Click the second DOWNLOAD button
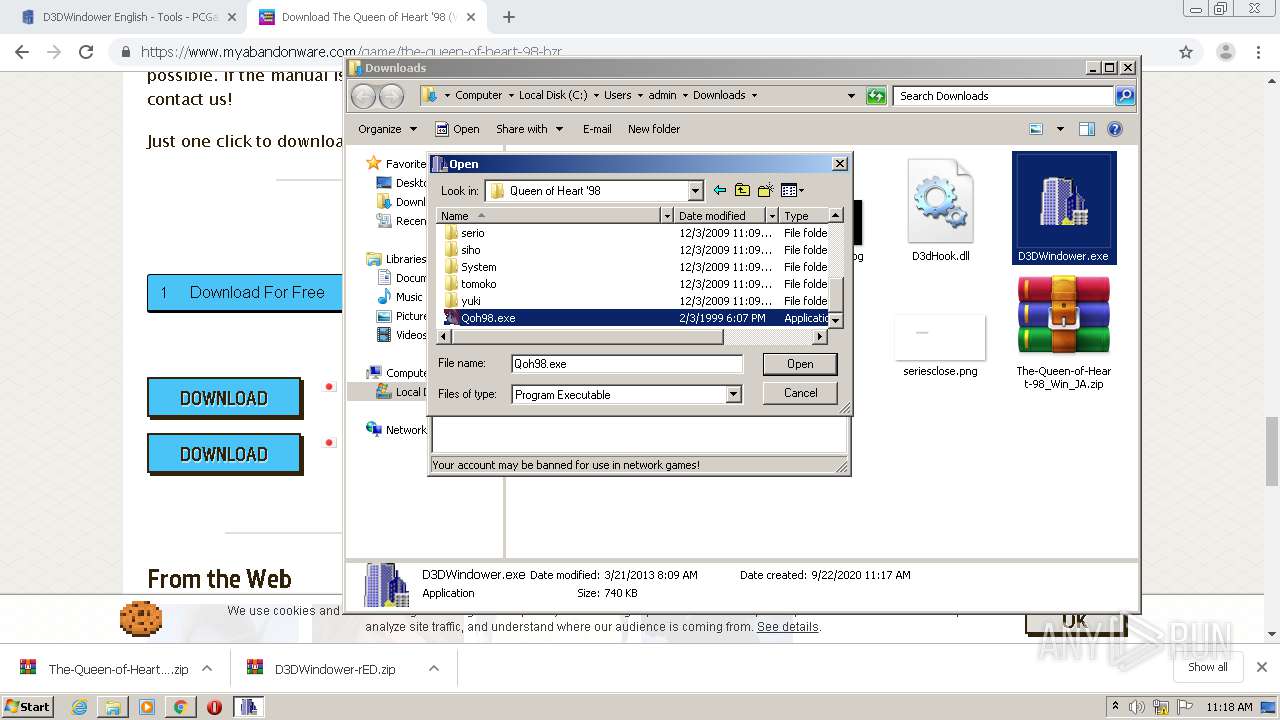The image size is (1280, 720). click(x=224, y=454)
